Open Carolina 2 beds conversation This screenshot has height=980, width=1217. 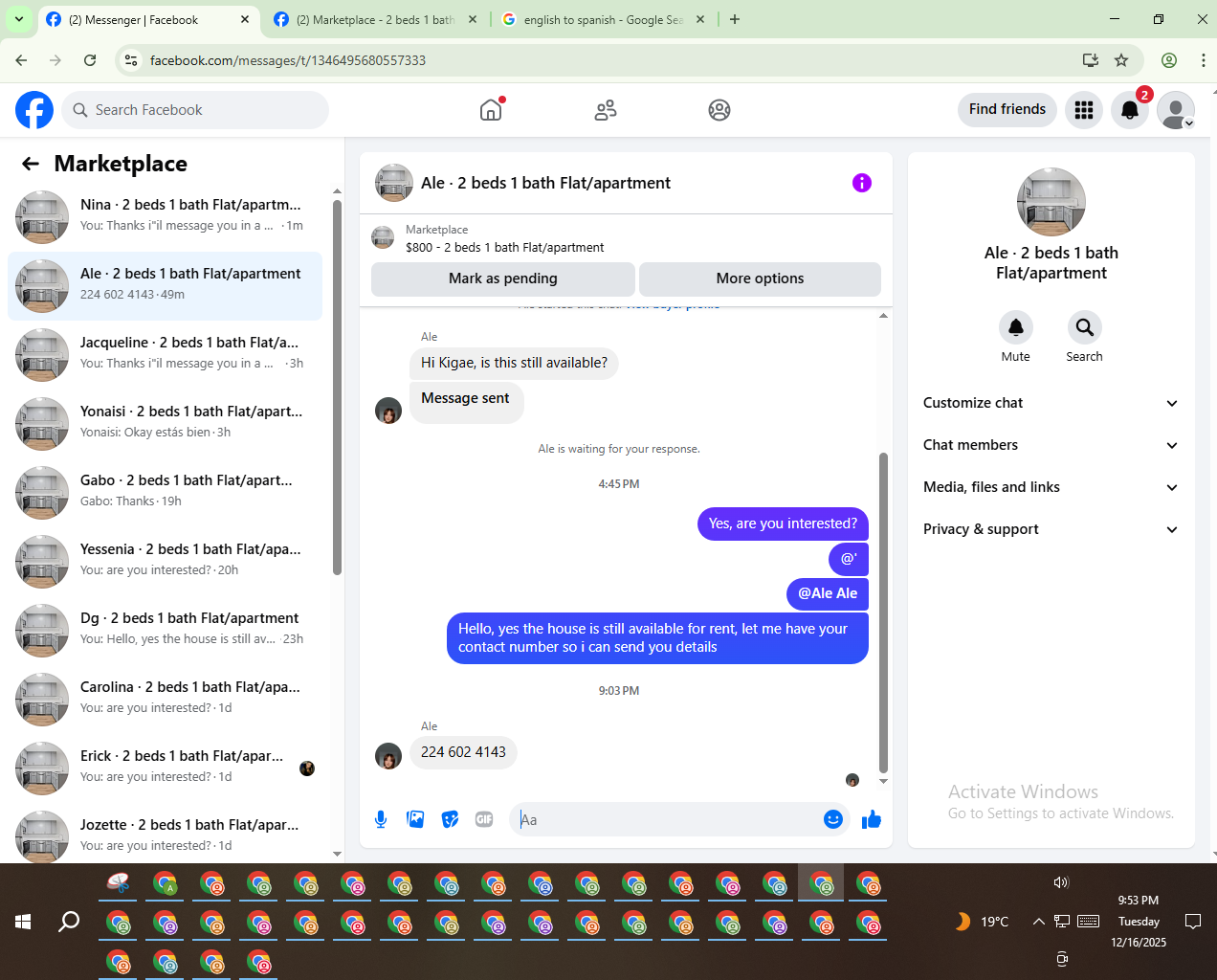165,700
